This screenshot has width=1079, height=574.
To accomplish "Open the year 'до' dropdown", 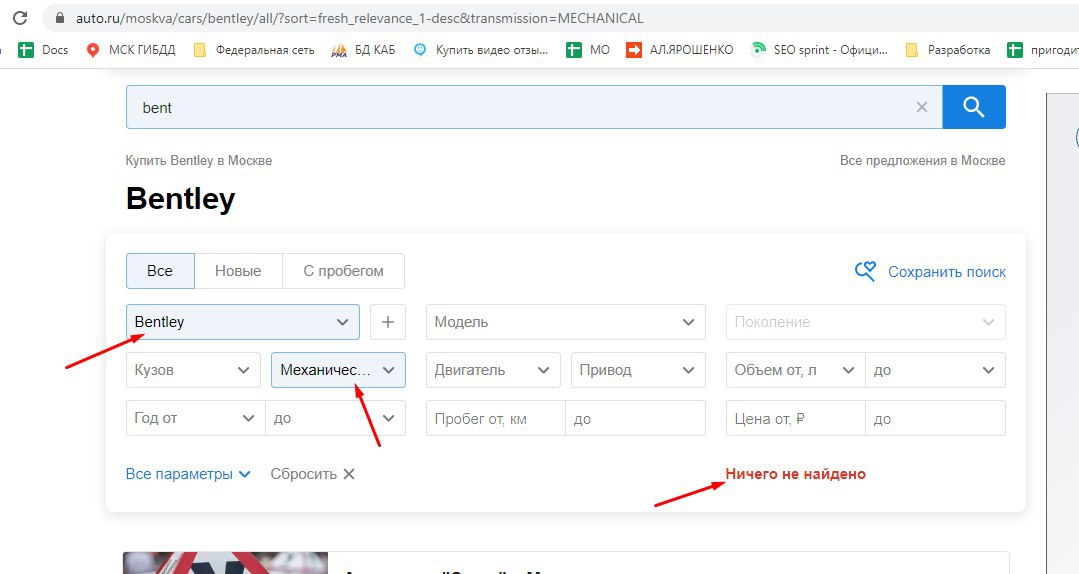I will pos(335,418).
